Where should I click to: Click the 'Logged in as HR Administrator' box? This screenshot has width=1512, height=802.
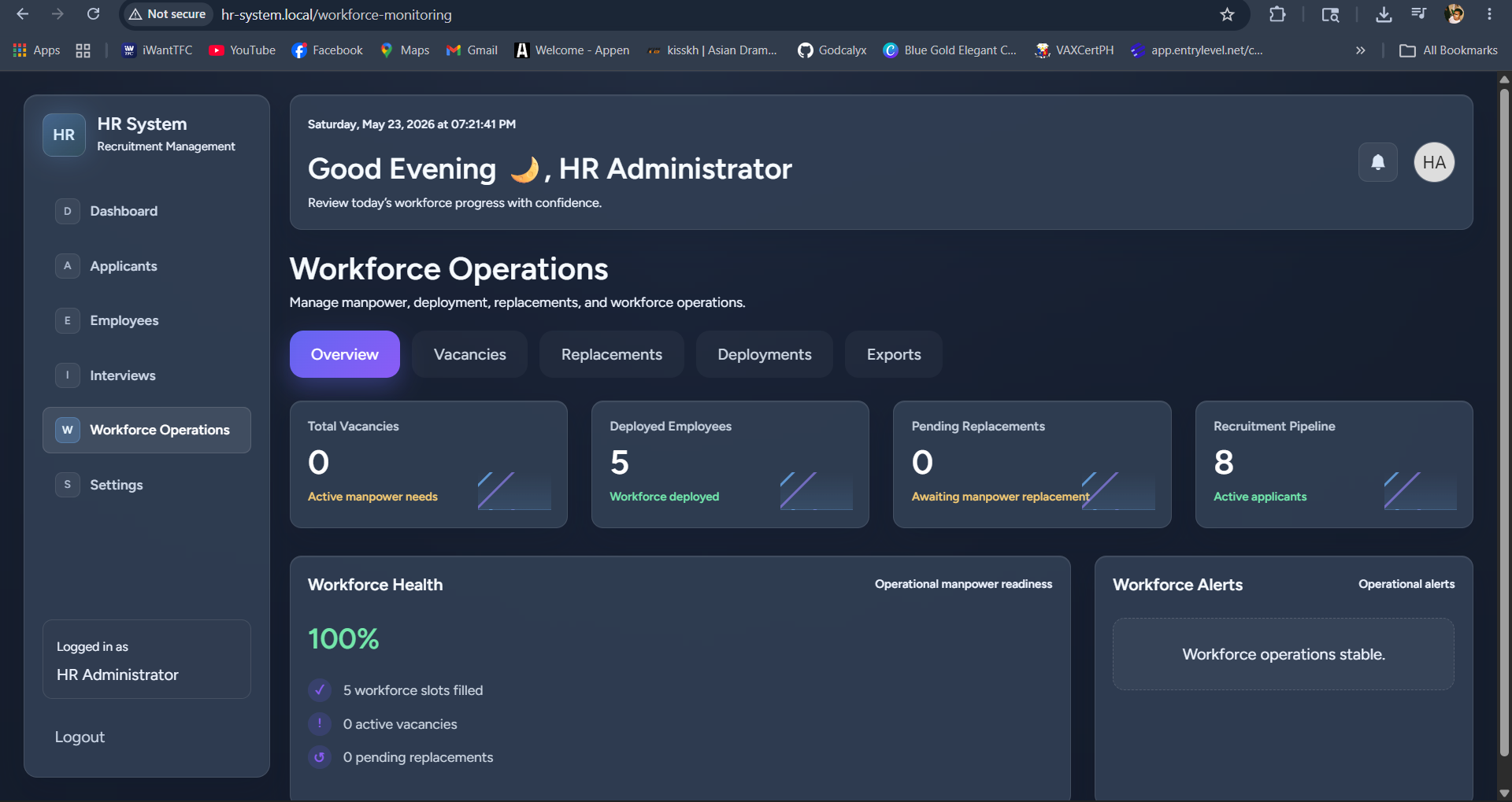click(x=146, y=659)
